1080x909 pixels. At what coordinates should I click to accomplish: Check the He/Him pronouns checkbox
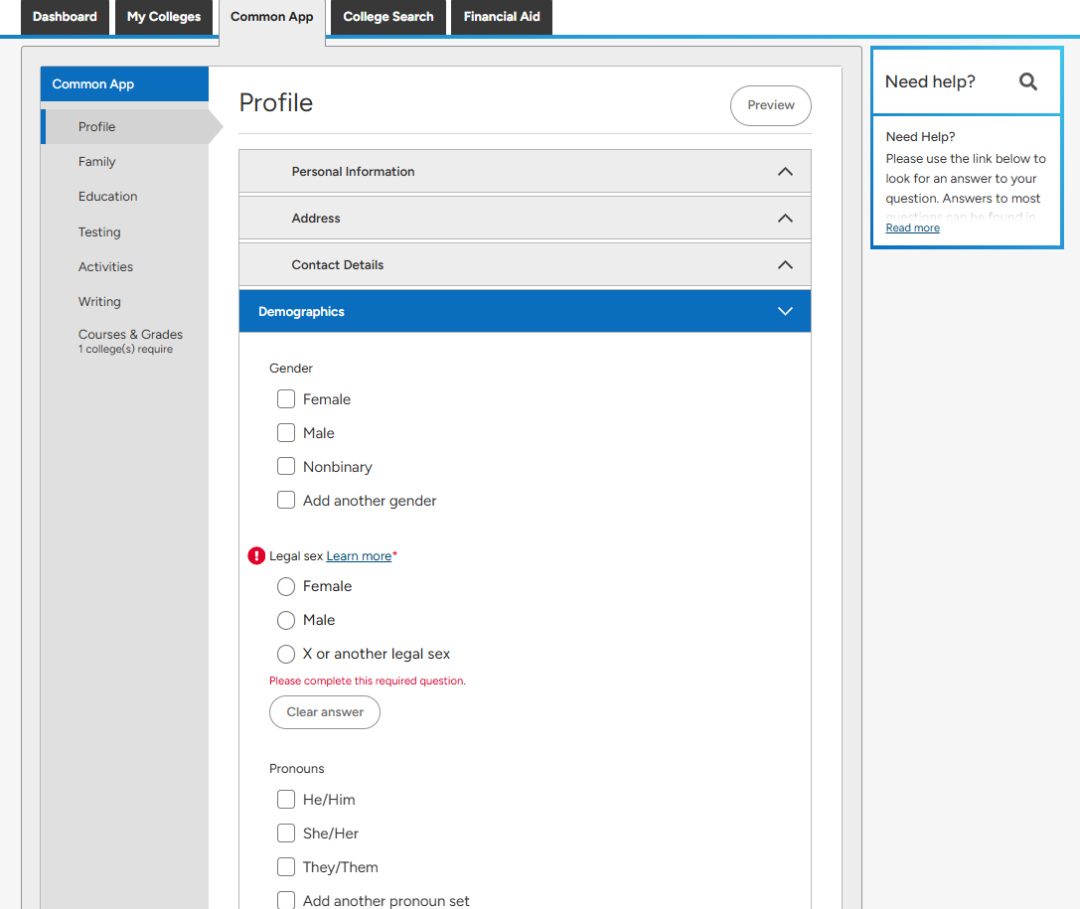pyautogui.click(x=286, y=800)
